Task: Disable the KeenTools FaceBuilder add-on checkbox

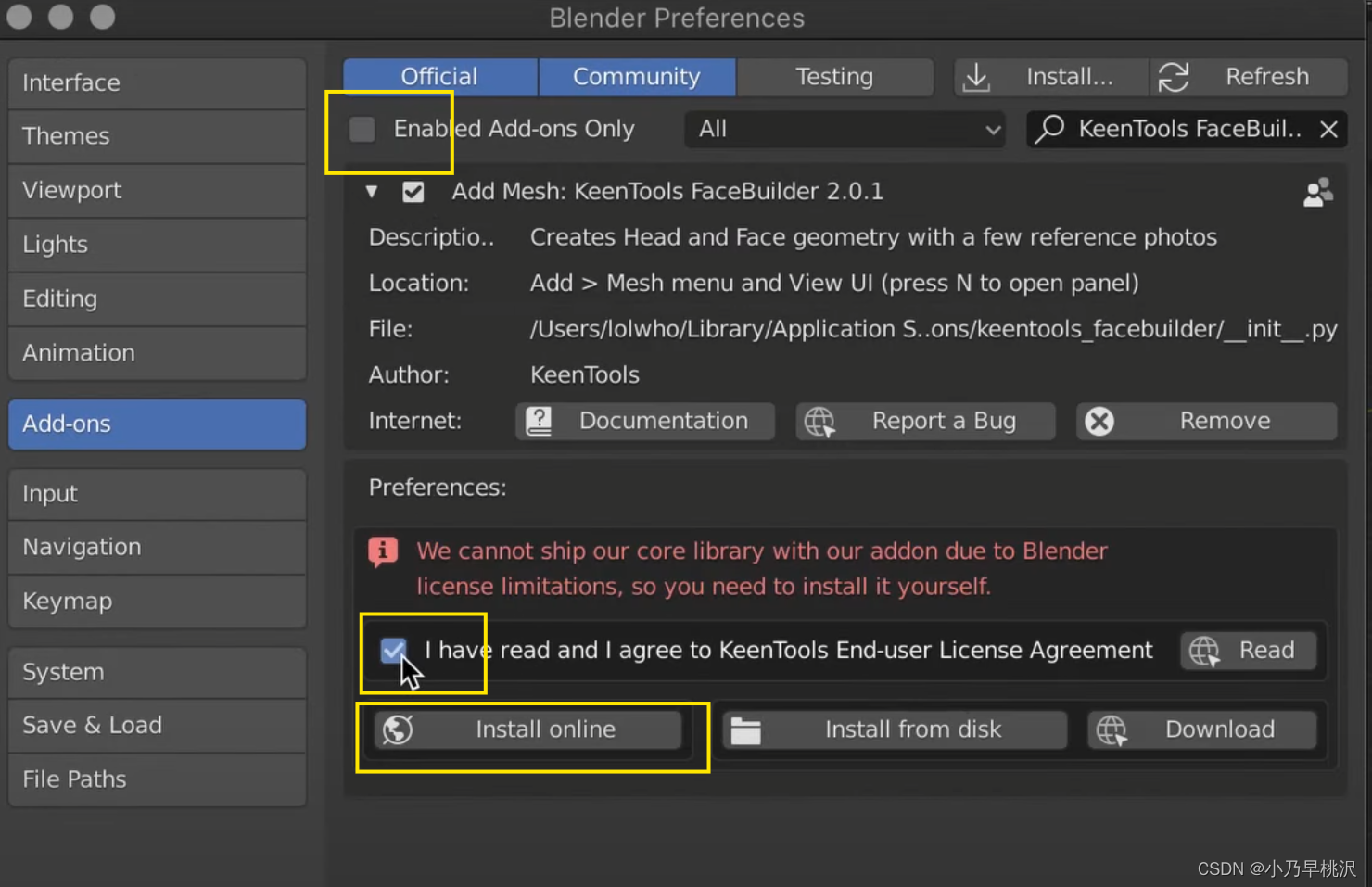Action: click(x=413, y=192)
